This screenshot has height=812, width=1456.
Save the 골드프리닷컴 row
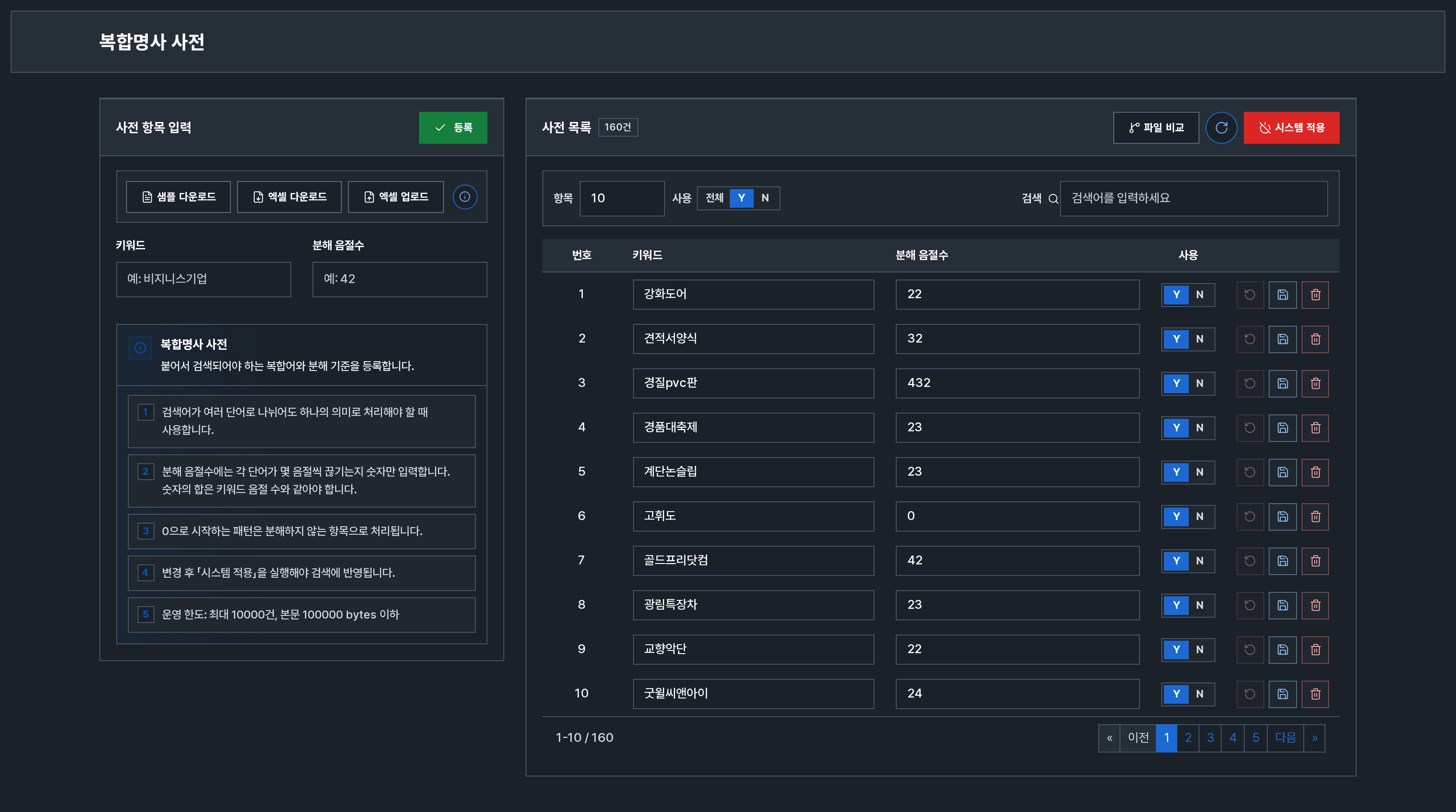[x=1282, y=561]
